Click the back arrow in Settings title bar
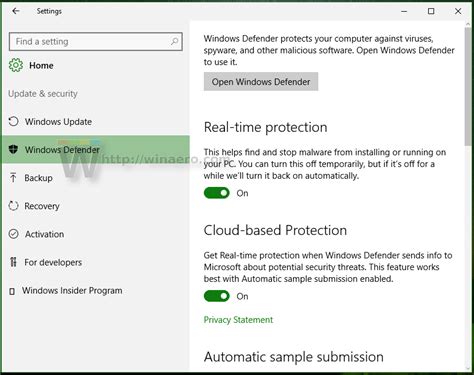The height and width of the screenshot is (375, 474). point(16,11)
